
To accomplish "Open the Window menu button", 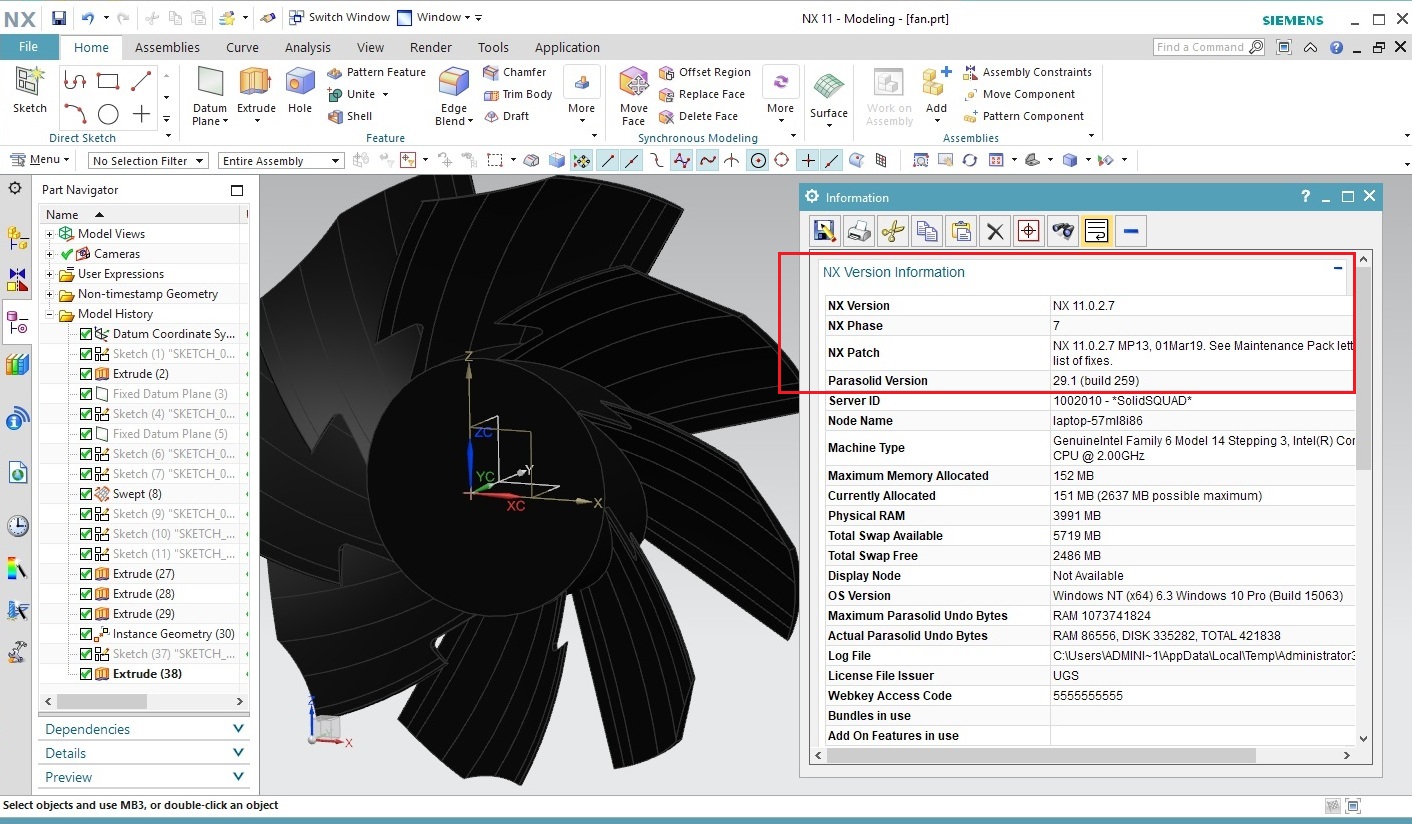I will (x=439, y=17).
